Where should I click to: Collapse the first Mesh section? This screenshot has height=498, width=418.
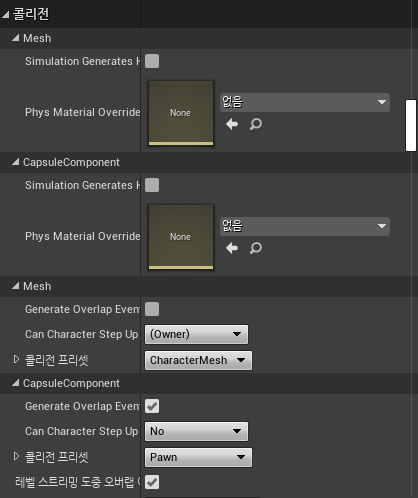click(x=16, y=38)
